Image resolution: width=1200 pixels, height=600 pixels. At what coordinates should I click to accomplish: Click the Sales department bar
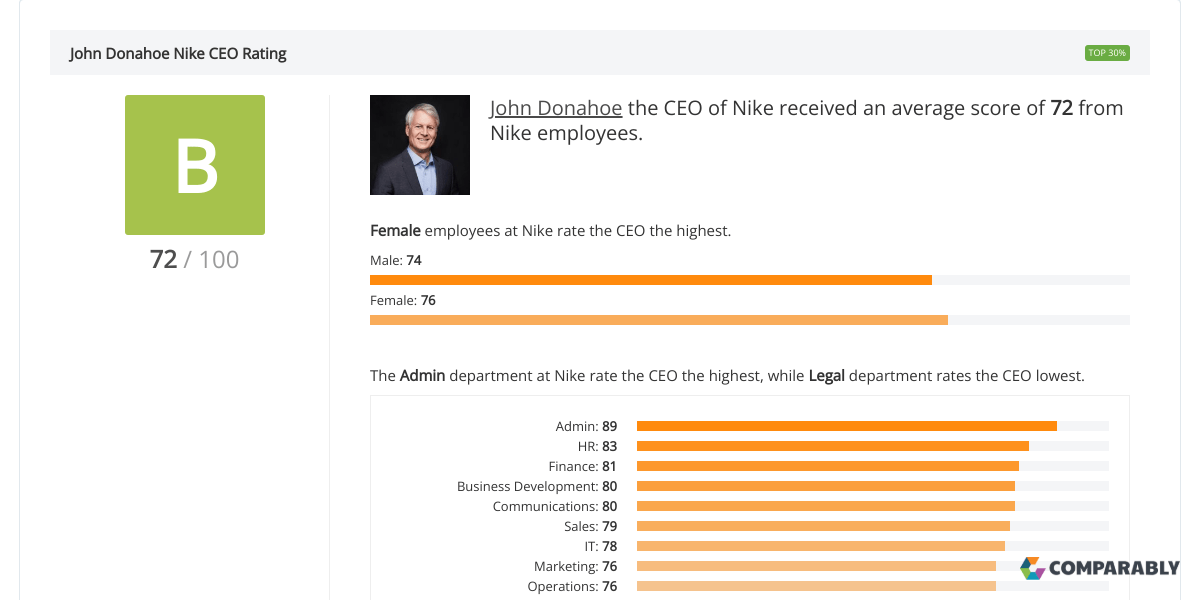[x=820, y=525]
